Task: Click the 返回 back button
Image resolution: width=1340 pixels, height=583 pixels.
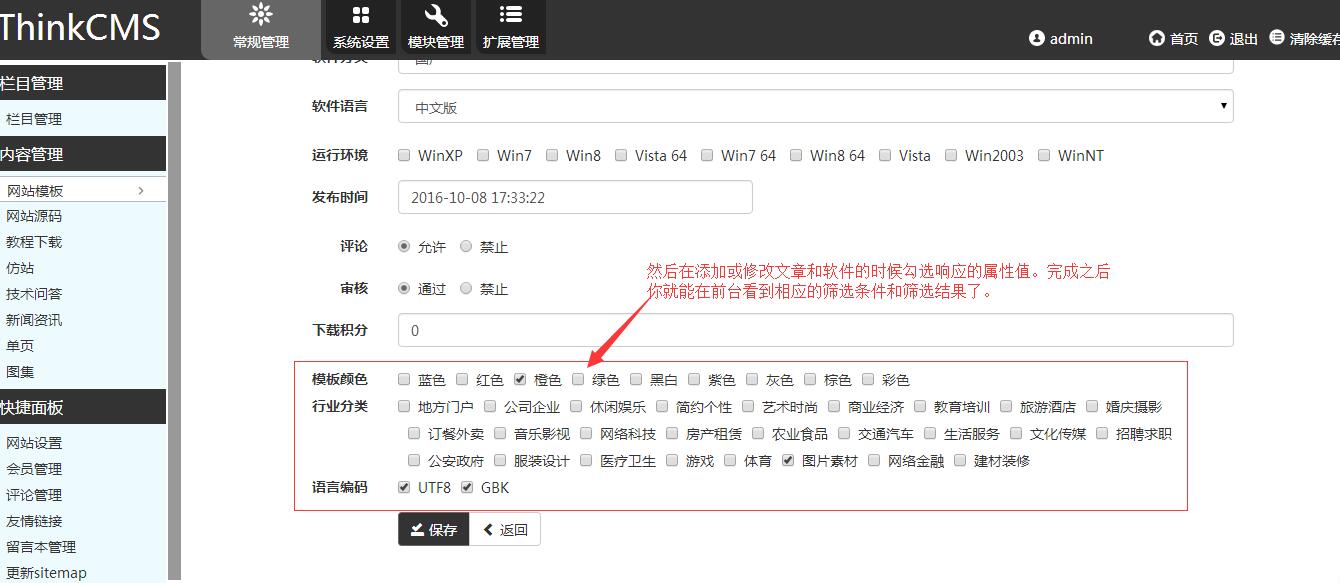Action: coord(505,529)
